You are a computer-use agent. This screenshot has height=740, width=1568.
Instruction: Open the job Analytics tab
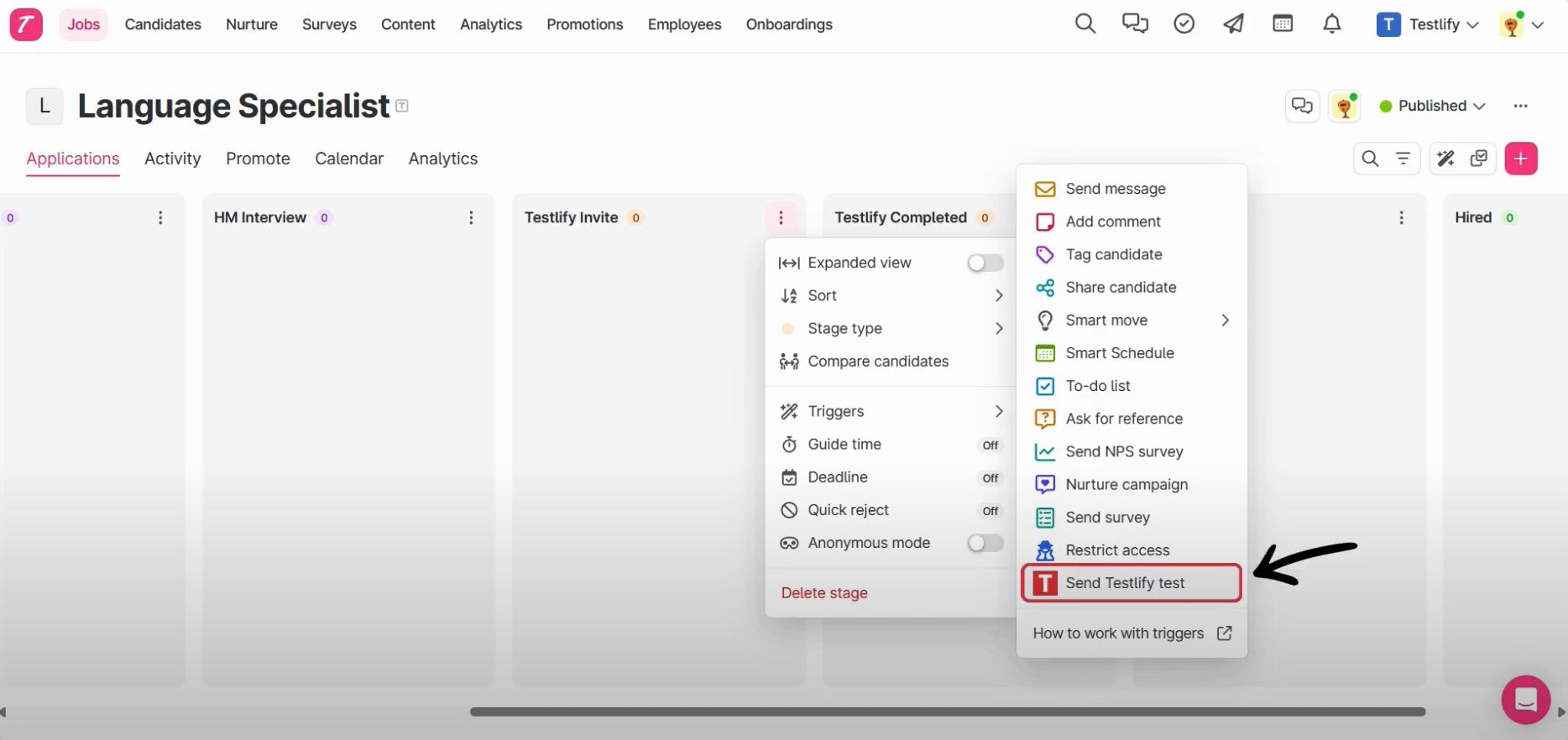pyautogui.click(x=443, y=159)
